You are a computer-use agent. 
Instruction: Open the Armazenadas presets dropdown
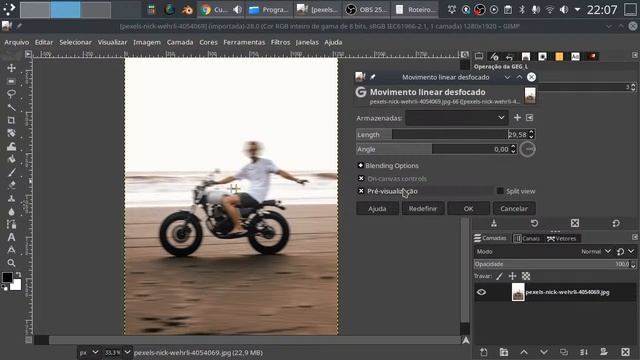coord(456,118)
